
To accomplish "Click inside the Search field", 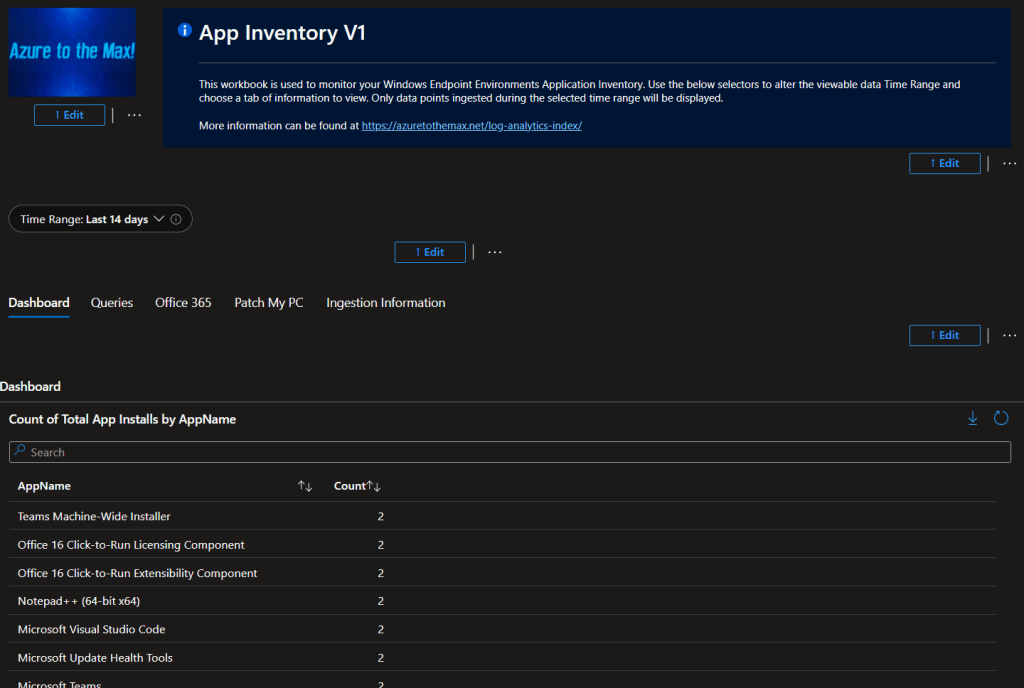I will [x=510, y=452].
